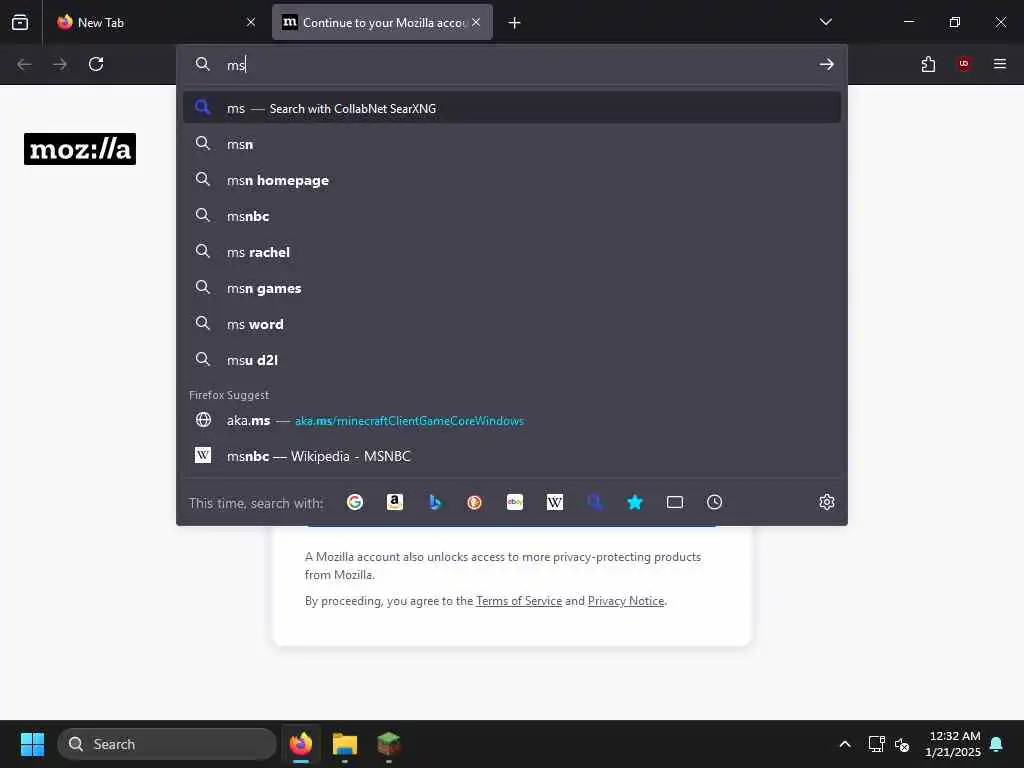This screenshot has width=1024, height=768.
Task: Select ms Search with CollabNet SearXNG result
Action: click(x=512, y=108)
